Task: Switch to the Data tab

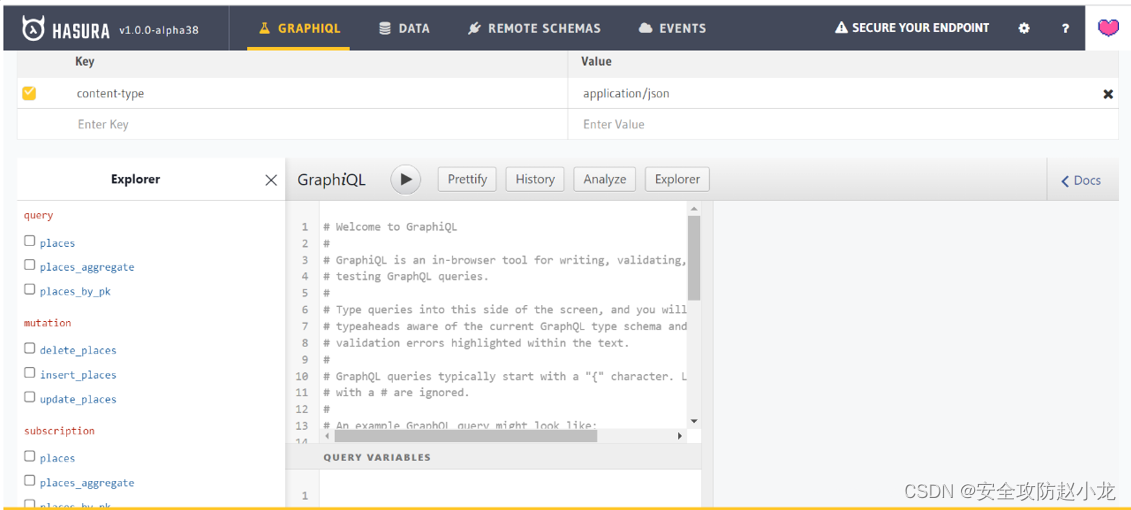Action: 404,29
